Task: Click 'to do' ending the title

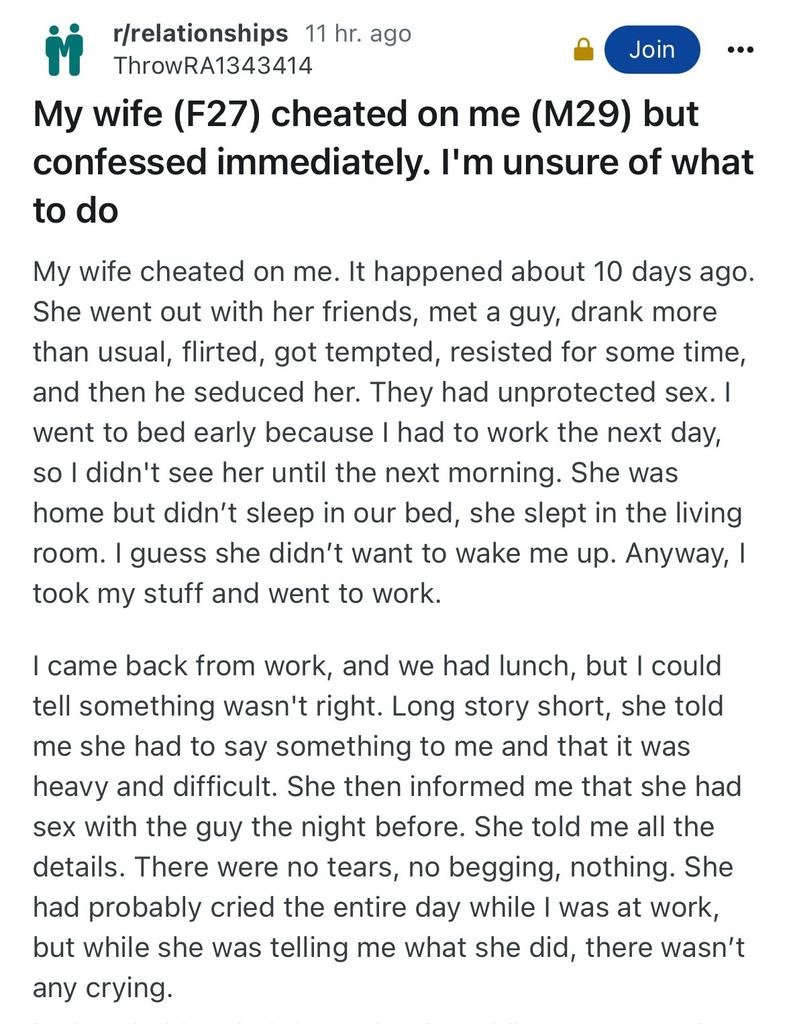Action: click(x=76, y=211)
